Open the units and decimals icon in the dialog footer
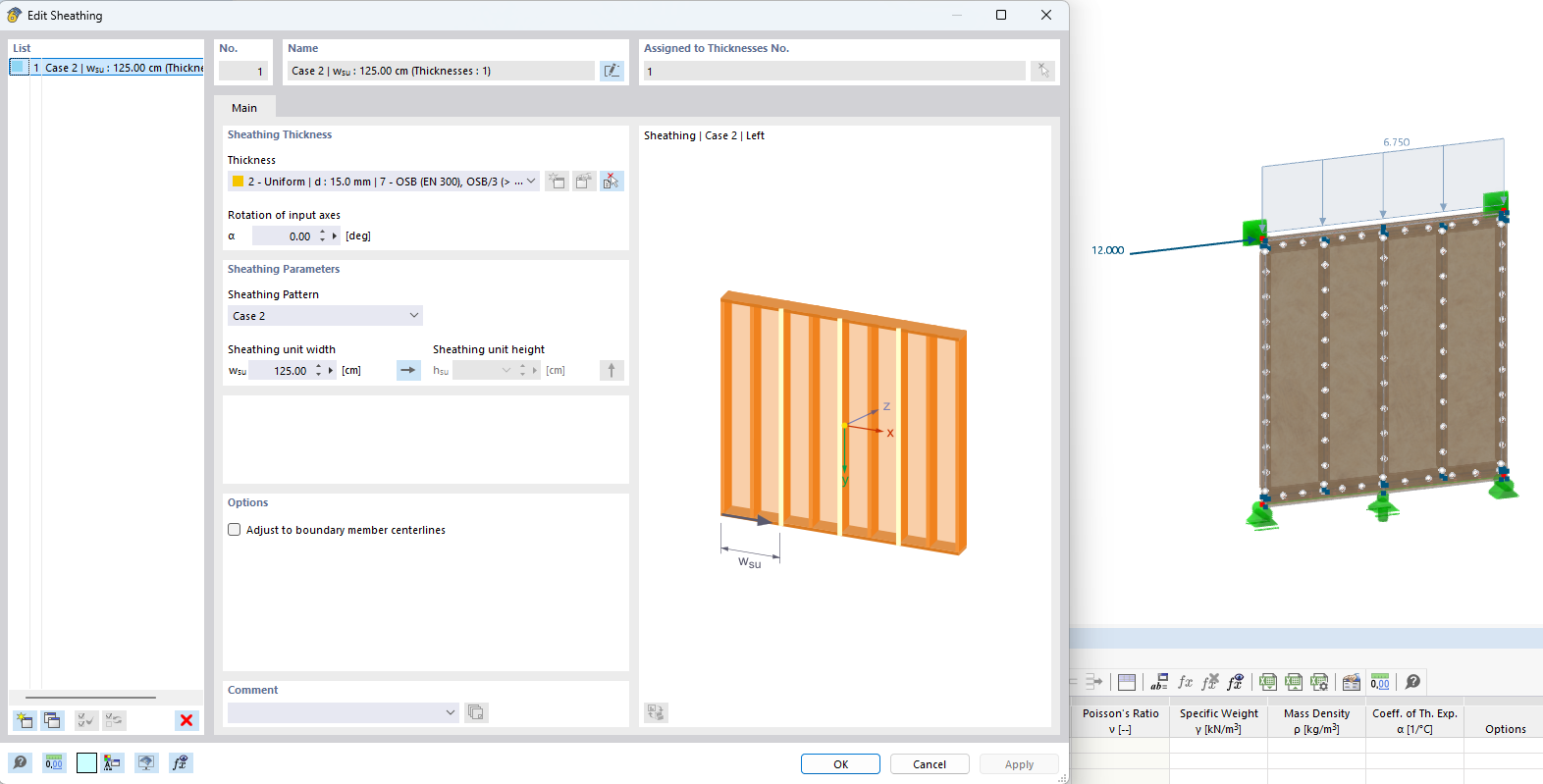This screenshot has height=784, width=1543. click(x=54, y=762)
